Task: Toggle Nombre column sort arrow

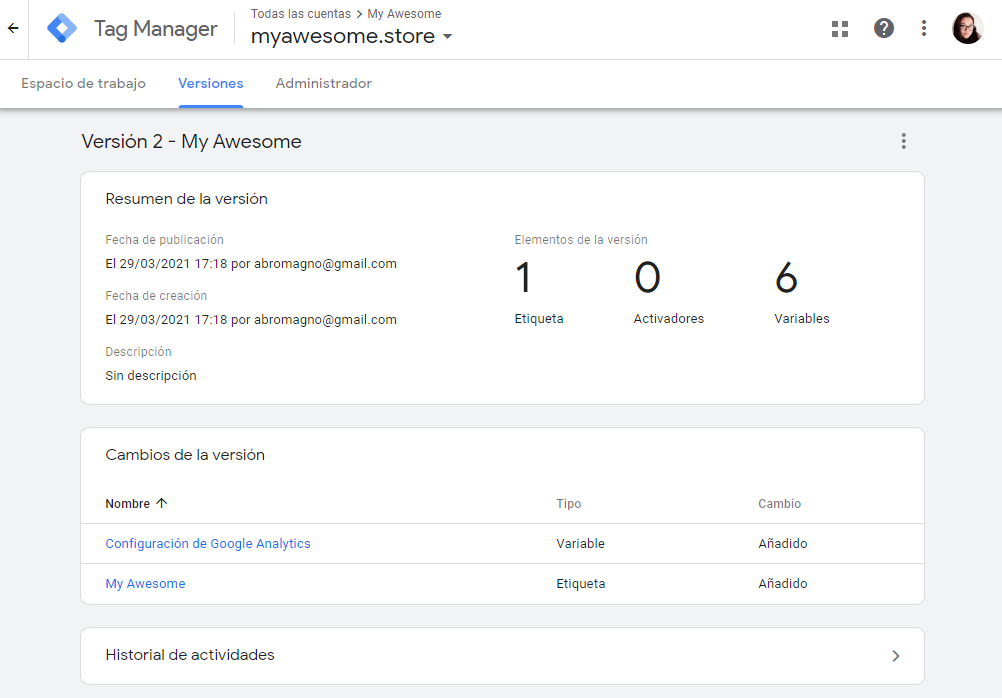Action: 162,503
